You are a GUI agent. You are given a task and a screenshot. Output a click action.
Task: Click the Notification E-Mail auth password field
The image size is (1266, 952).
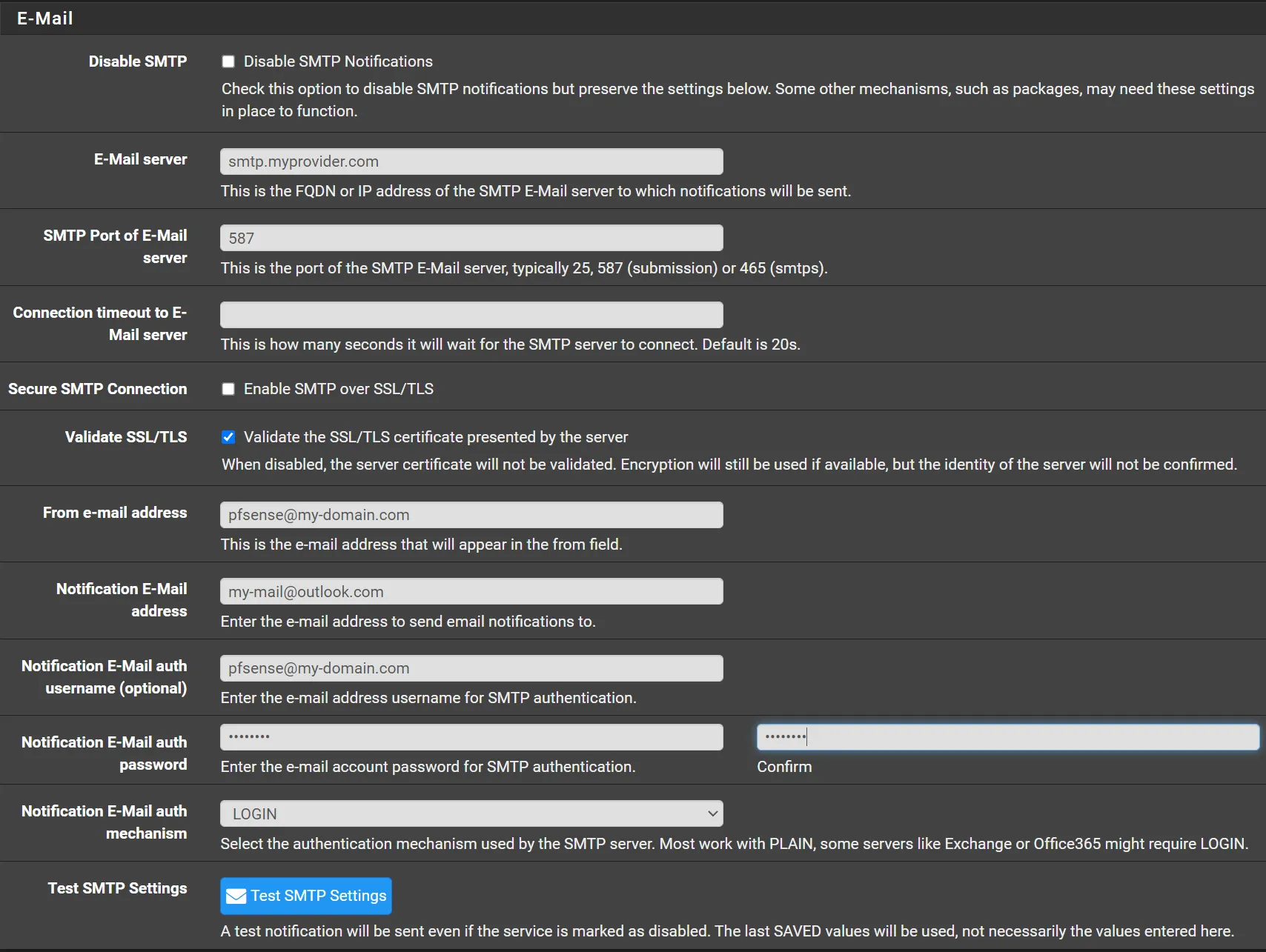(471, 736)
